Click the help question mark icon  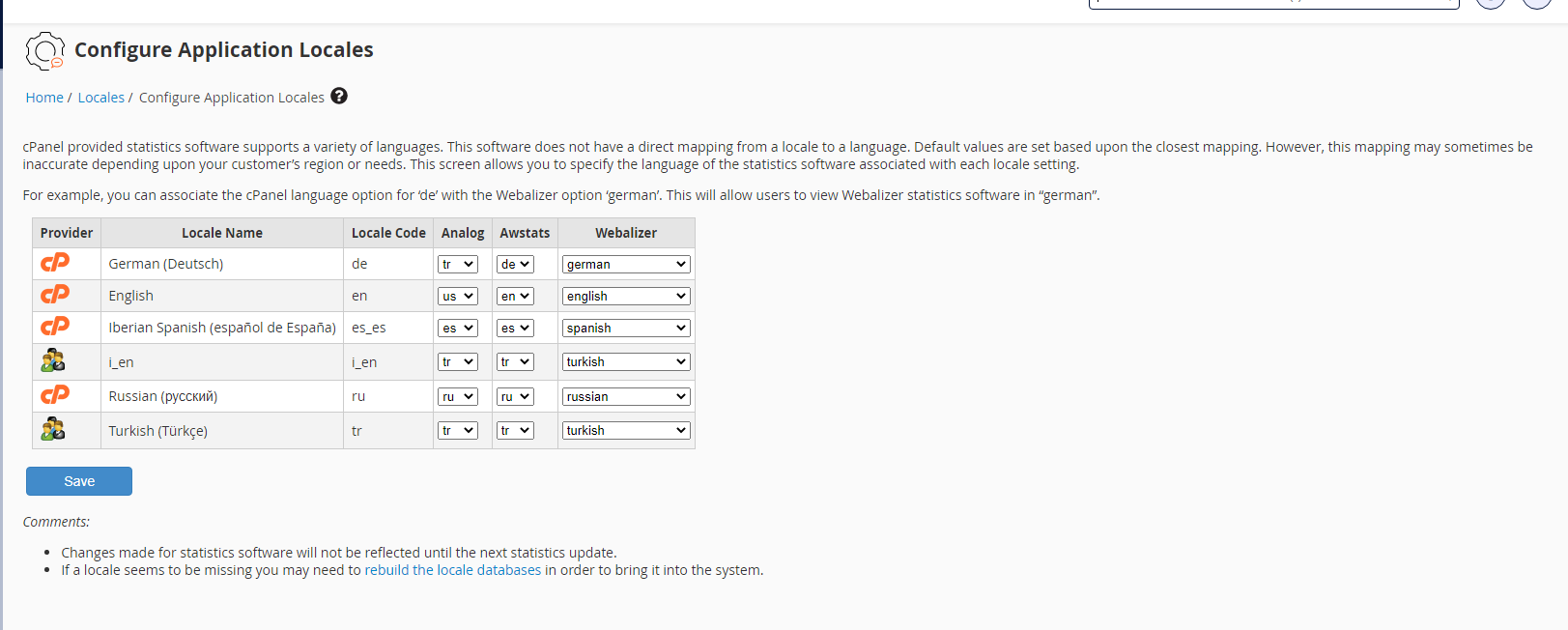(339, 96)
